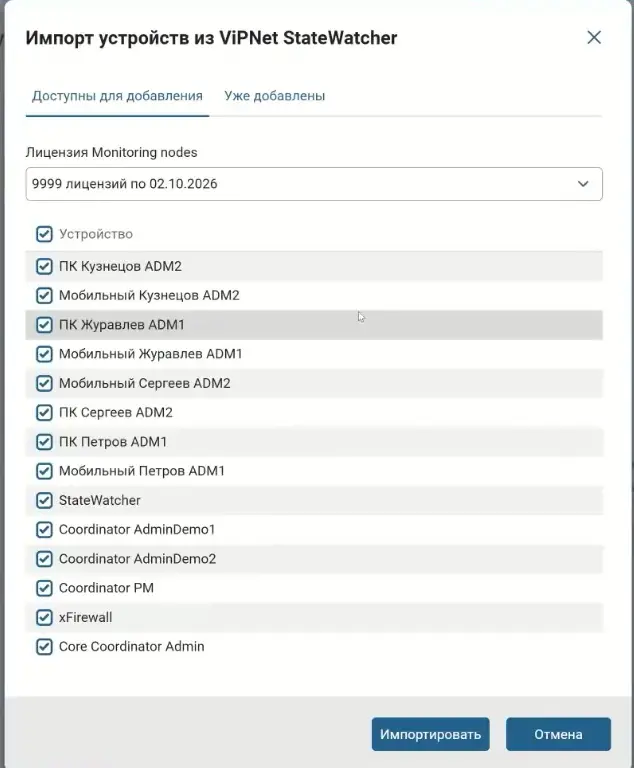This screenshot has height=768, width=634.
Task: Click the "Мобильный Журавлев ADM1" device name
Action: tap(150, 354)
